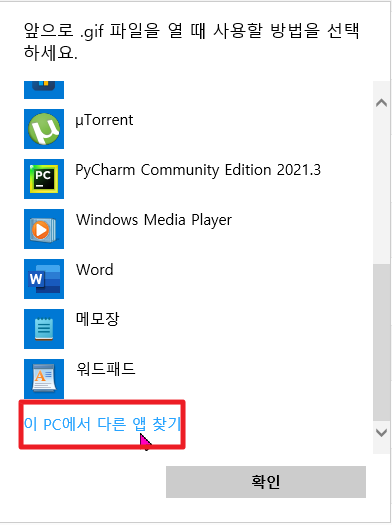Select the µTorrent app icon
Viewport: 392px width, 525px height.
click(44, 129)
